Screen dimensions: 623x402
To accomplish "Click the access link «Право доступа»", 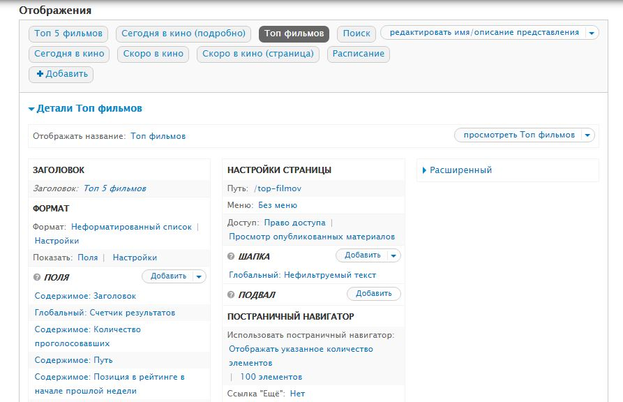I will click(295, 222).
